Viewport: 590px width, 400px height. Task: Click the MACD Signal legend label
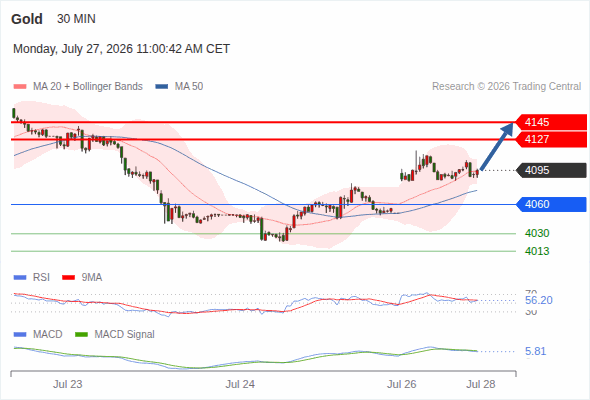125,335
